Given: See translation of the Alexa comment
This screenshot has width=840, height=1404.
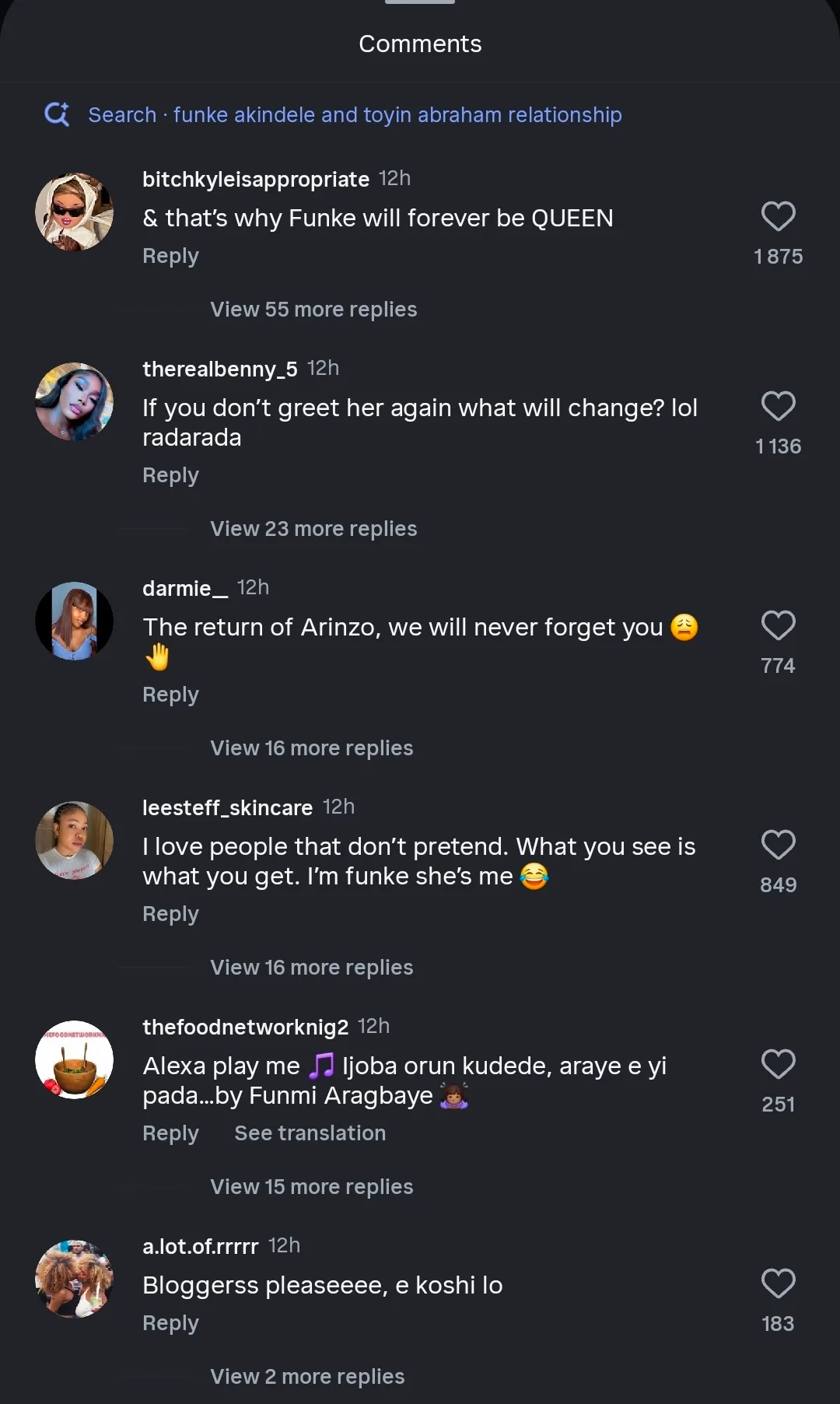Looking at the screenshot, I should pos(310,1133).
